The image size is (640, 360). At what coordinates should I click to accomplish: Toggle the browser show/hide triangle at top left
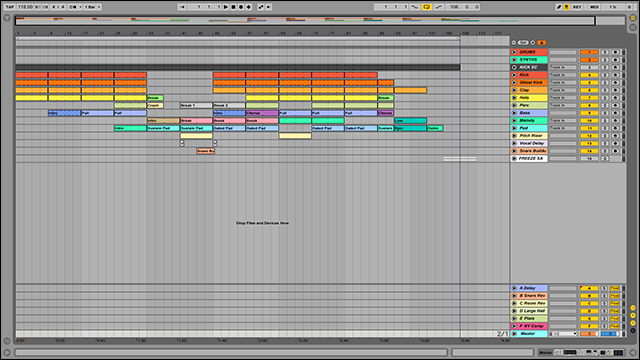pyautogui.click(x=7, y=18)
